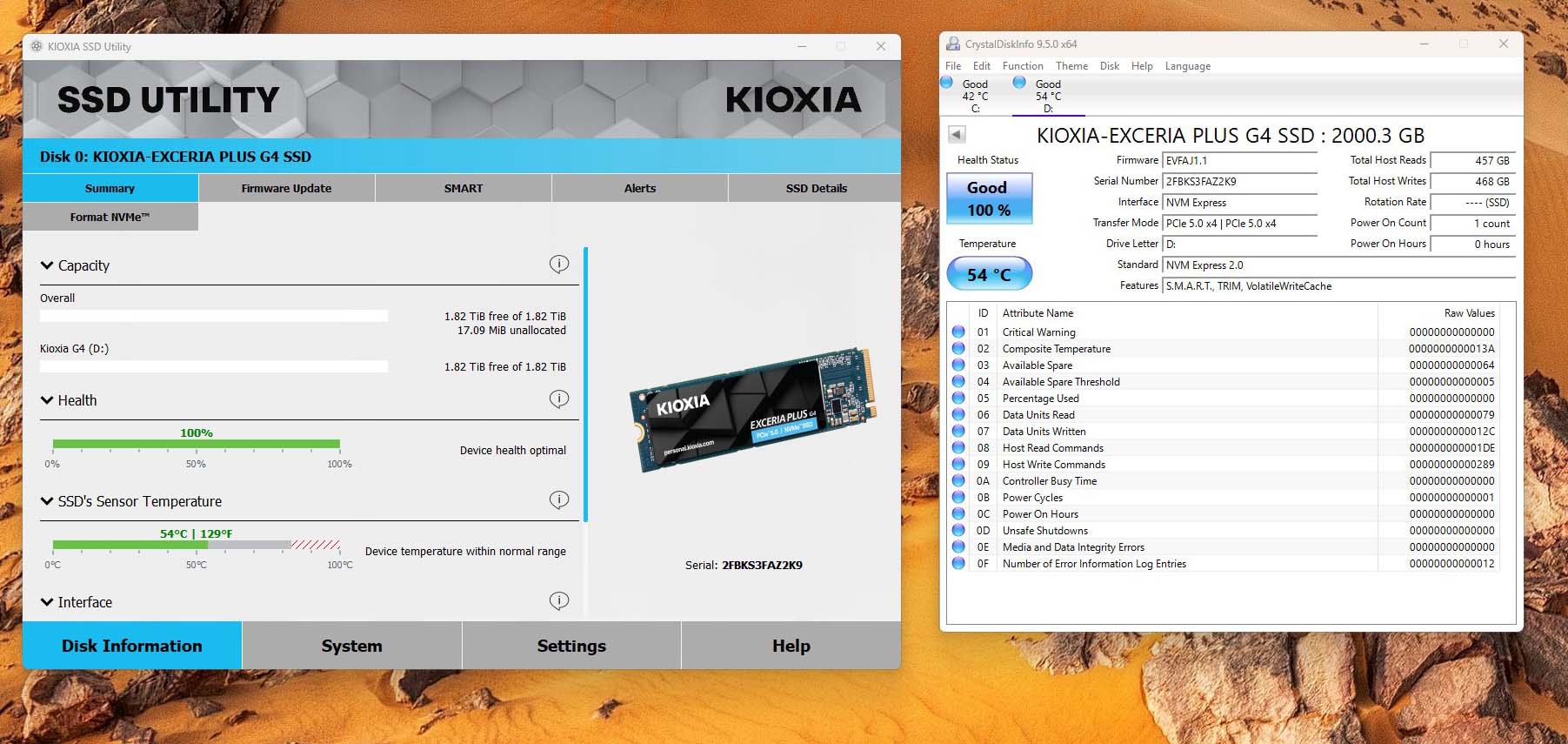Collapse the Capacity section chevron
The height and width of the screenshot is (744, 1568).
[47, 265]
